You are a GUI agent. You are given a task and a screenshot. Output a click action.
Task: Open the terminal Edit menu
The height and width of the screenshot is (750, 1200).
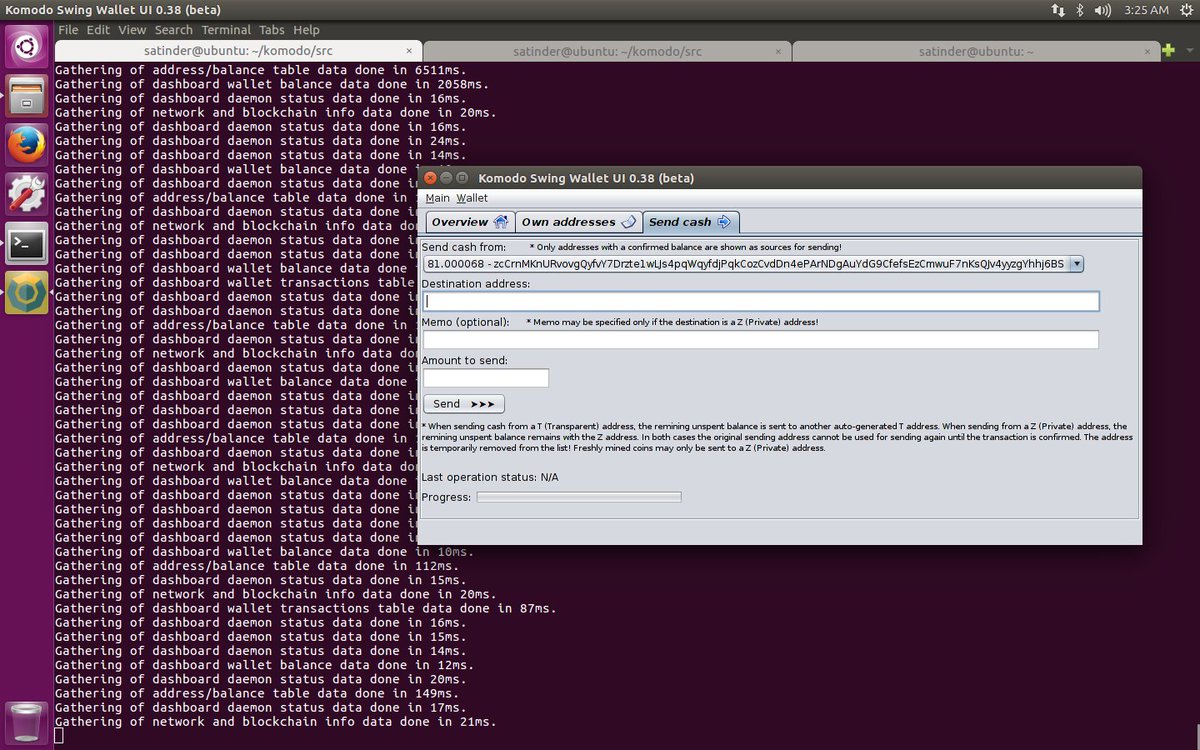pyautogui.click(x=98, y=30)
